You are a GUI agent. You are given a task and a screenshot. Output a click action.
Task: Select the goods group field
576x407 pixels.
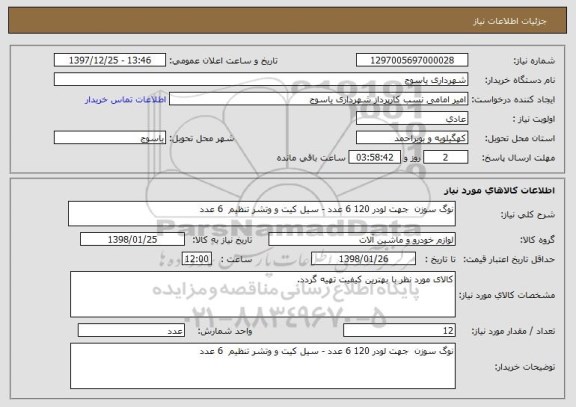click(x=362, y=240)
